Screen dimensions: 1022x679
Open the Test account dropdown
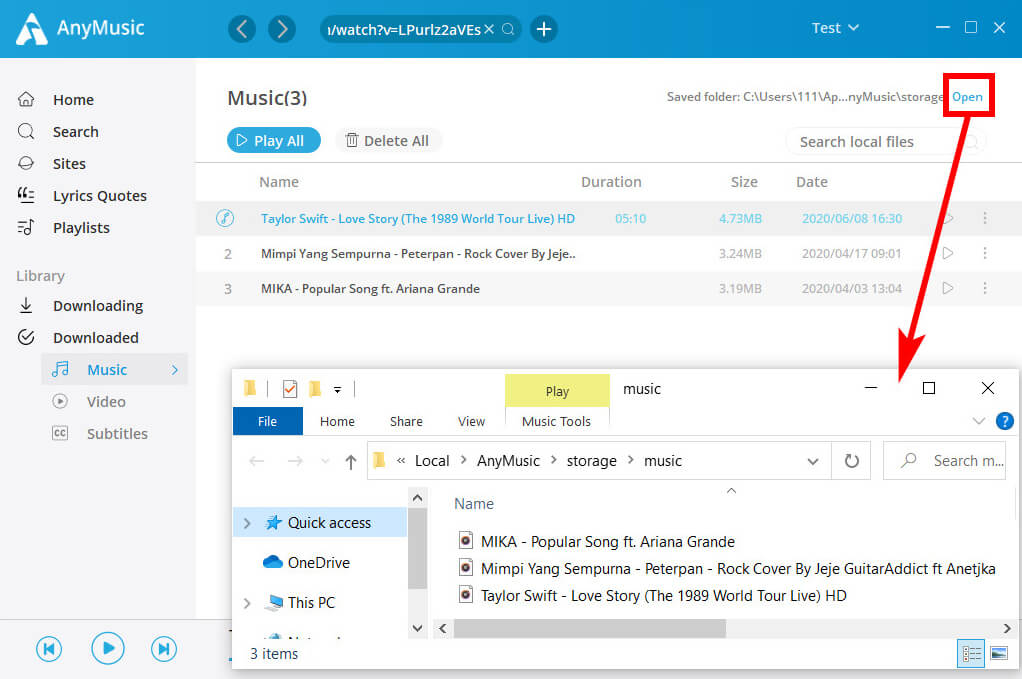[x=835, y=28]
